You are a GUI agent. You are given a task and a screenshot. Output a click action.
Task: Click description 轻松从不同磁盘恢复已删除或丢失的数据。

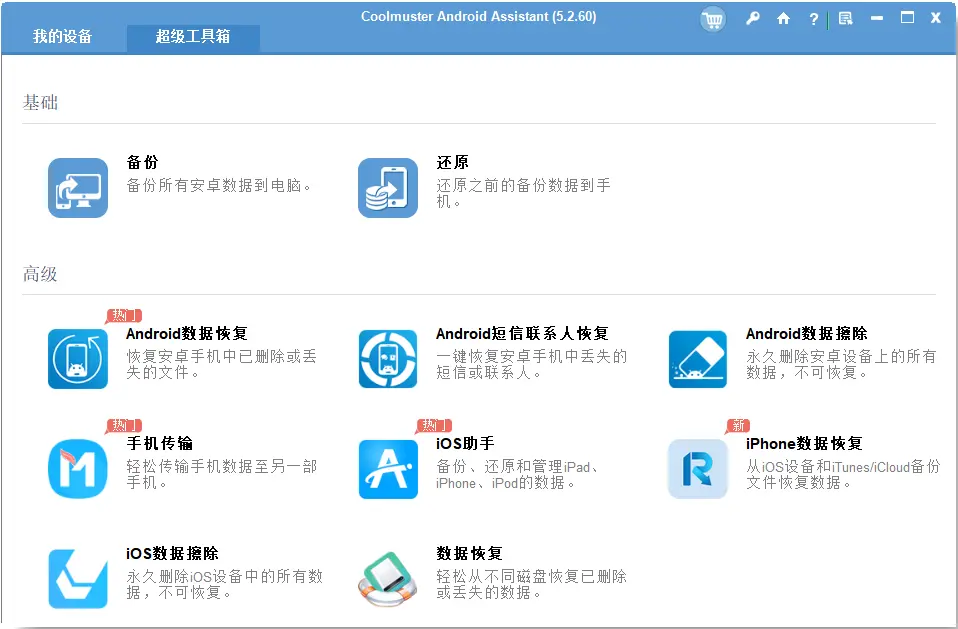click(532, 584)
